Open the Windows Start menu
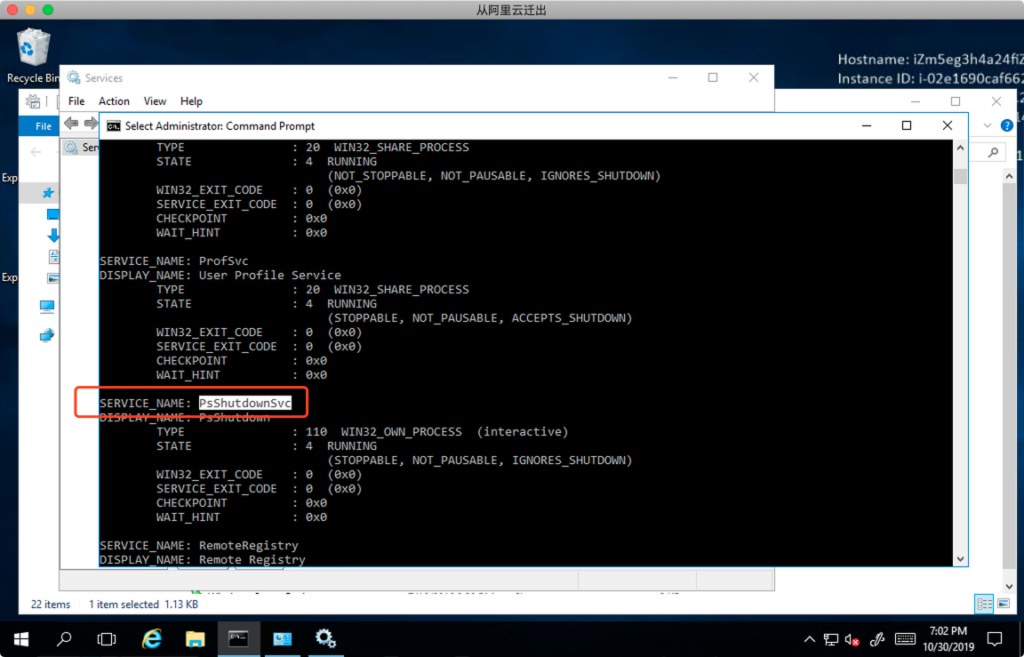The width and height of the screenshot is (1024, 657). 21,638
